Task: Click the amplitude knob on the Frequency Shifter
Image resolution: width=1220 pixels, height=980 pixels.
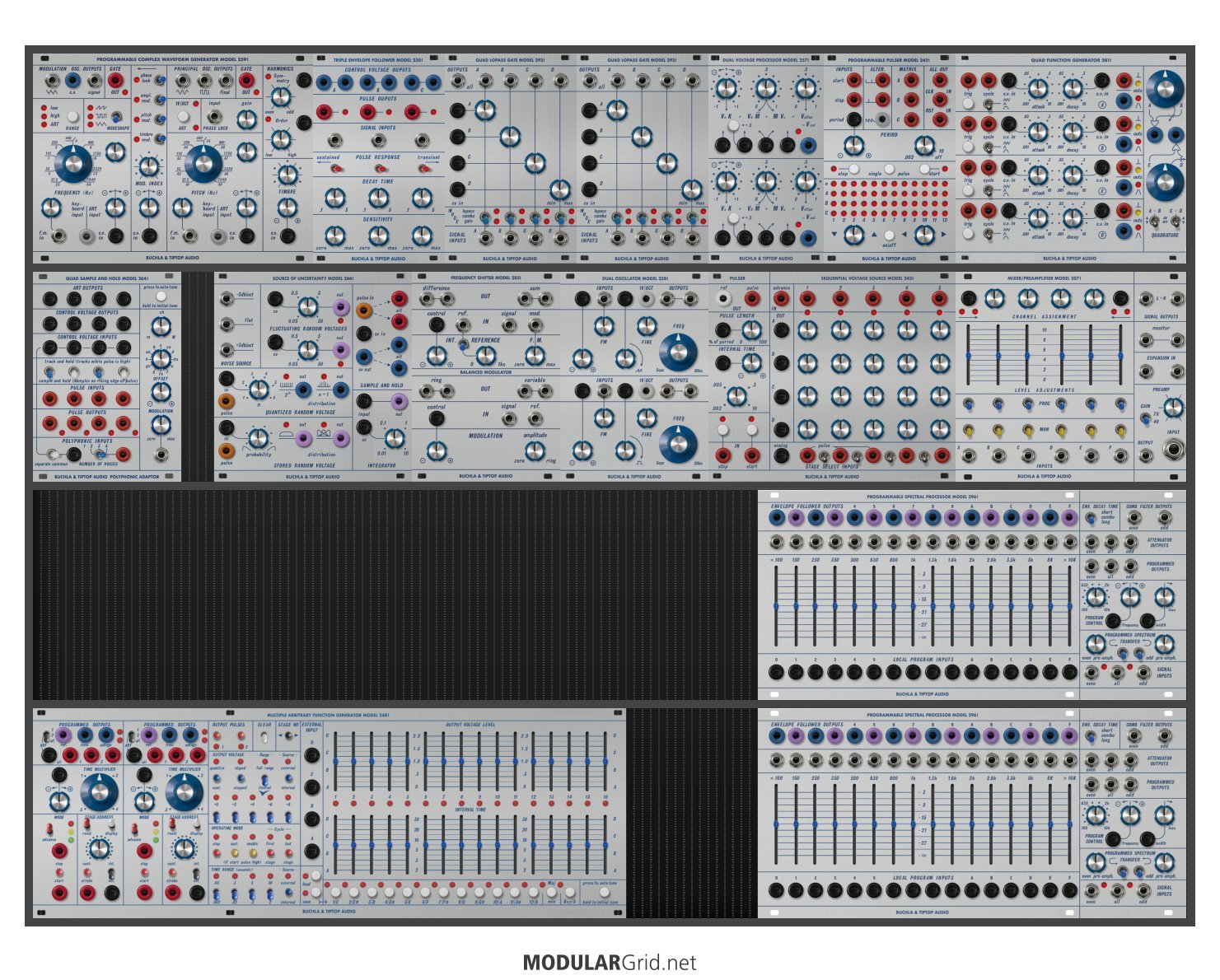Action: pyautogui.click(x=535, y=451)
